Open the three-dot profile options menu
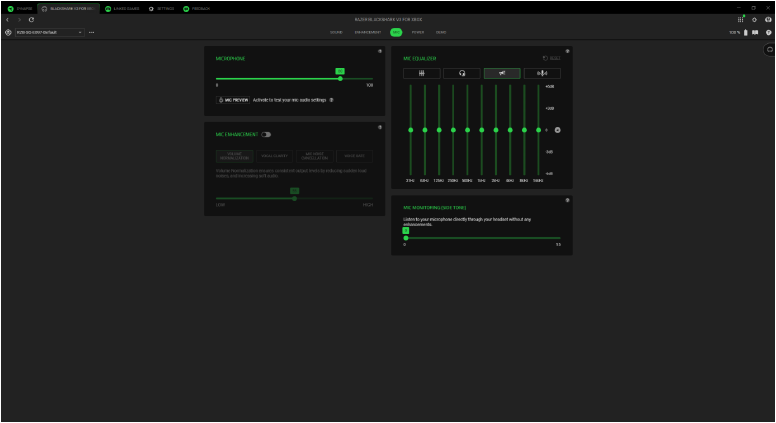Screen dimensions: 776x423 [92, 32]
